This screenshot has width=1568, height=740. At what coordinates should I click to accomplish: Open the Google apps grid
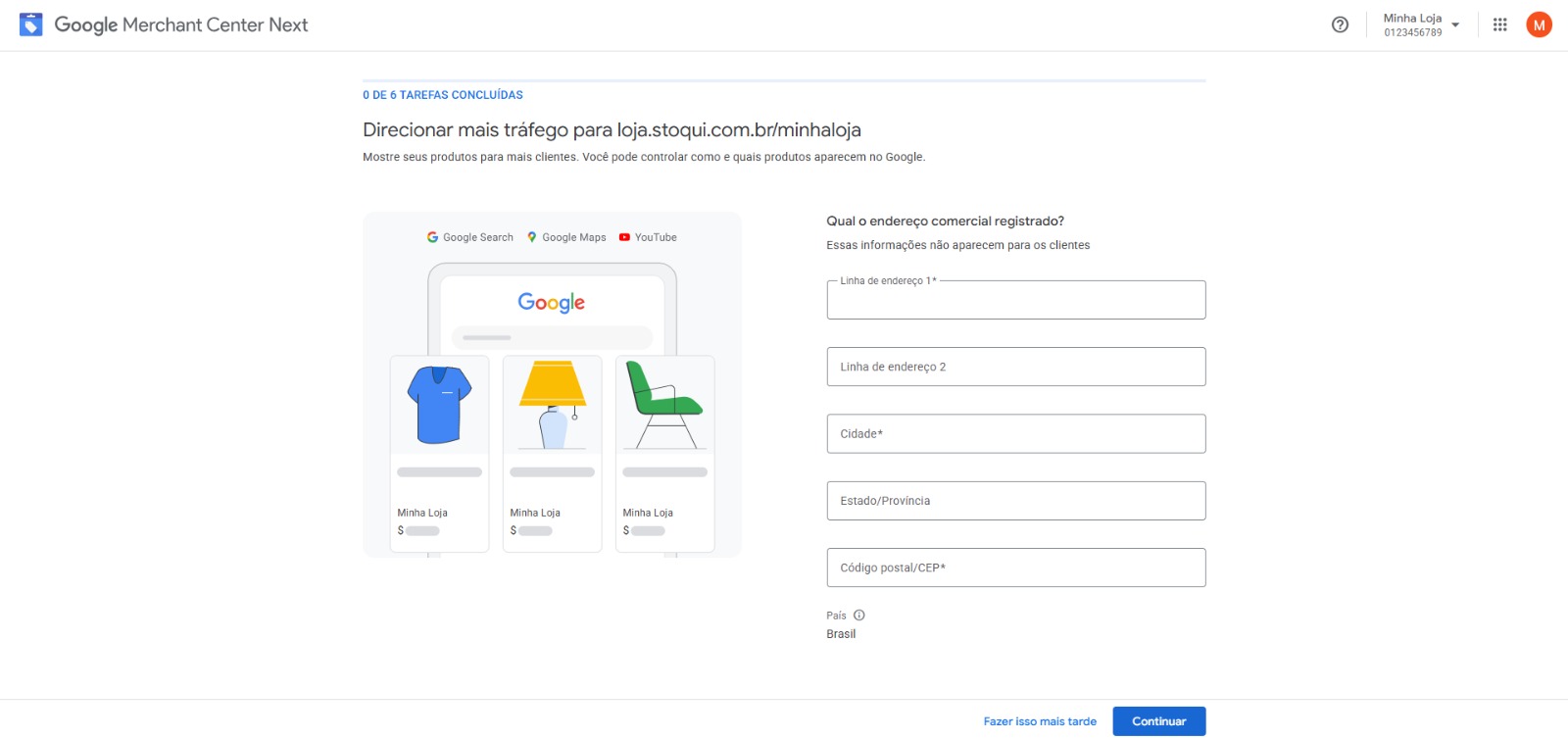click(1499, 25)
